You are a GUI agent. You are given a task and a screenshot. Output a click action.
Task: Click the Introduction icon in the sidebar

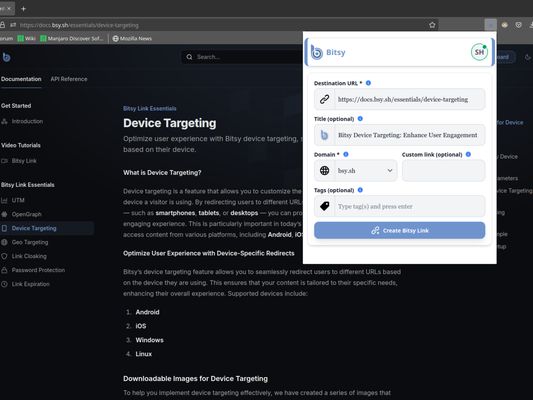tap(4, 121)
